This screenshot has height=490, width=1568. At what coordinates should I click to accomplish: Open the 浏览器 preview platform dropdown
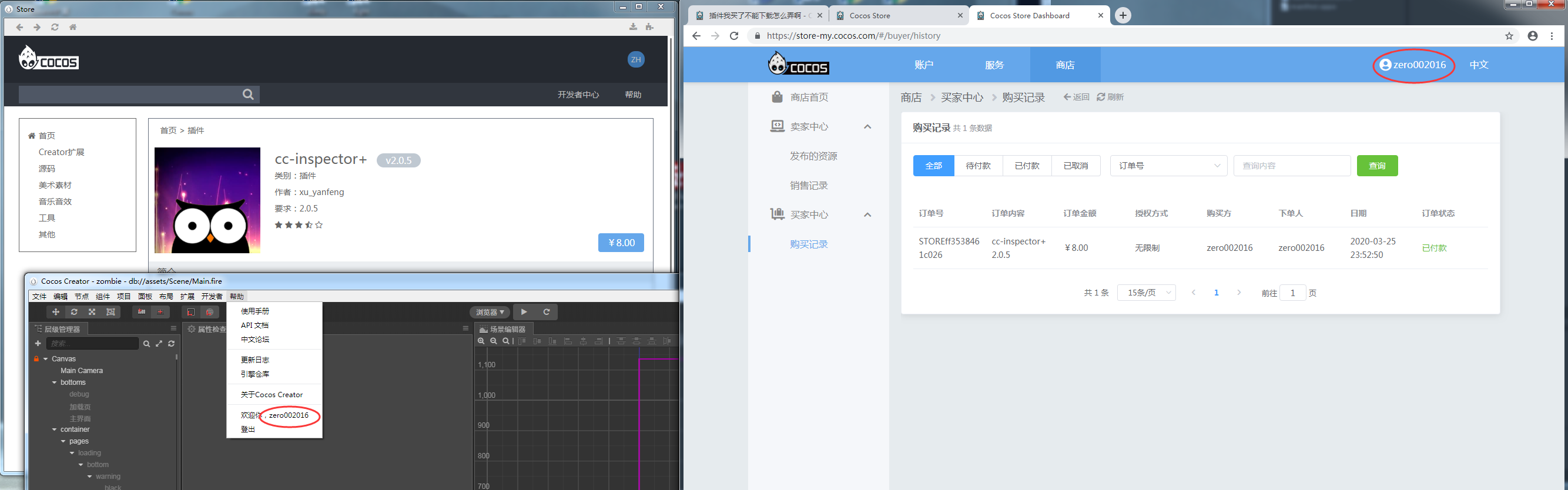490,312
